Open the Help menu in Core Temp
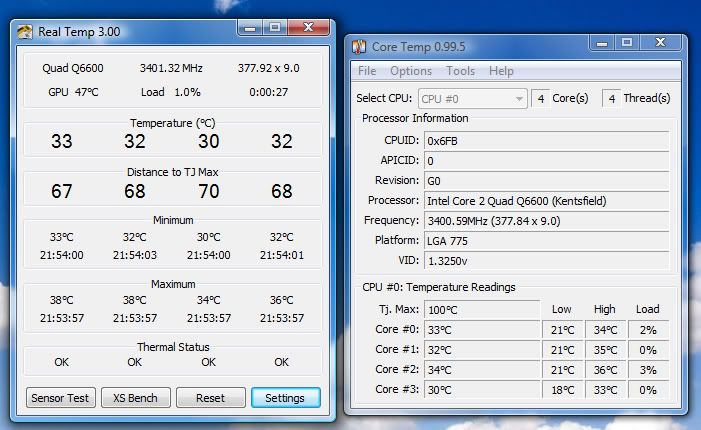701x430 pixels. [501, 71]
